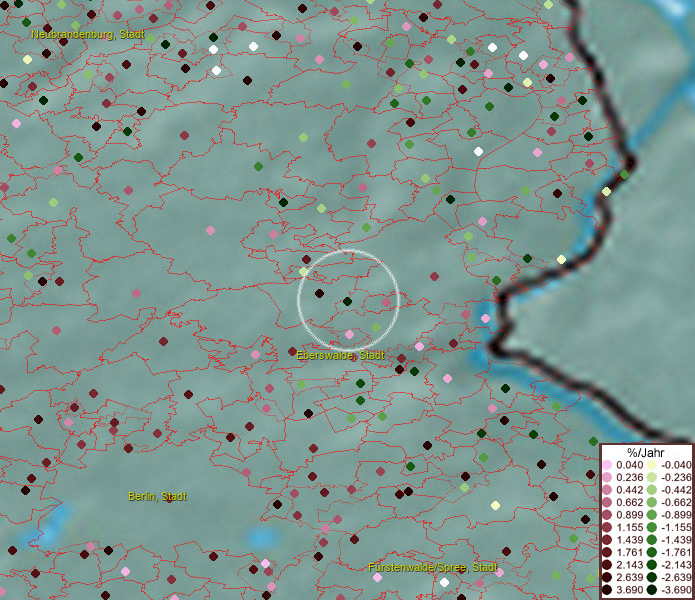Select the -0.040 pale yellow legend swatch

(652, 465)
